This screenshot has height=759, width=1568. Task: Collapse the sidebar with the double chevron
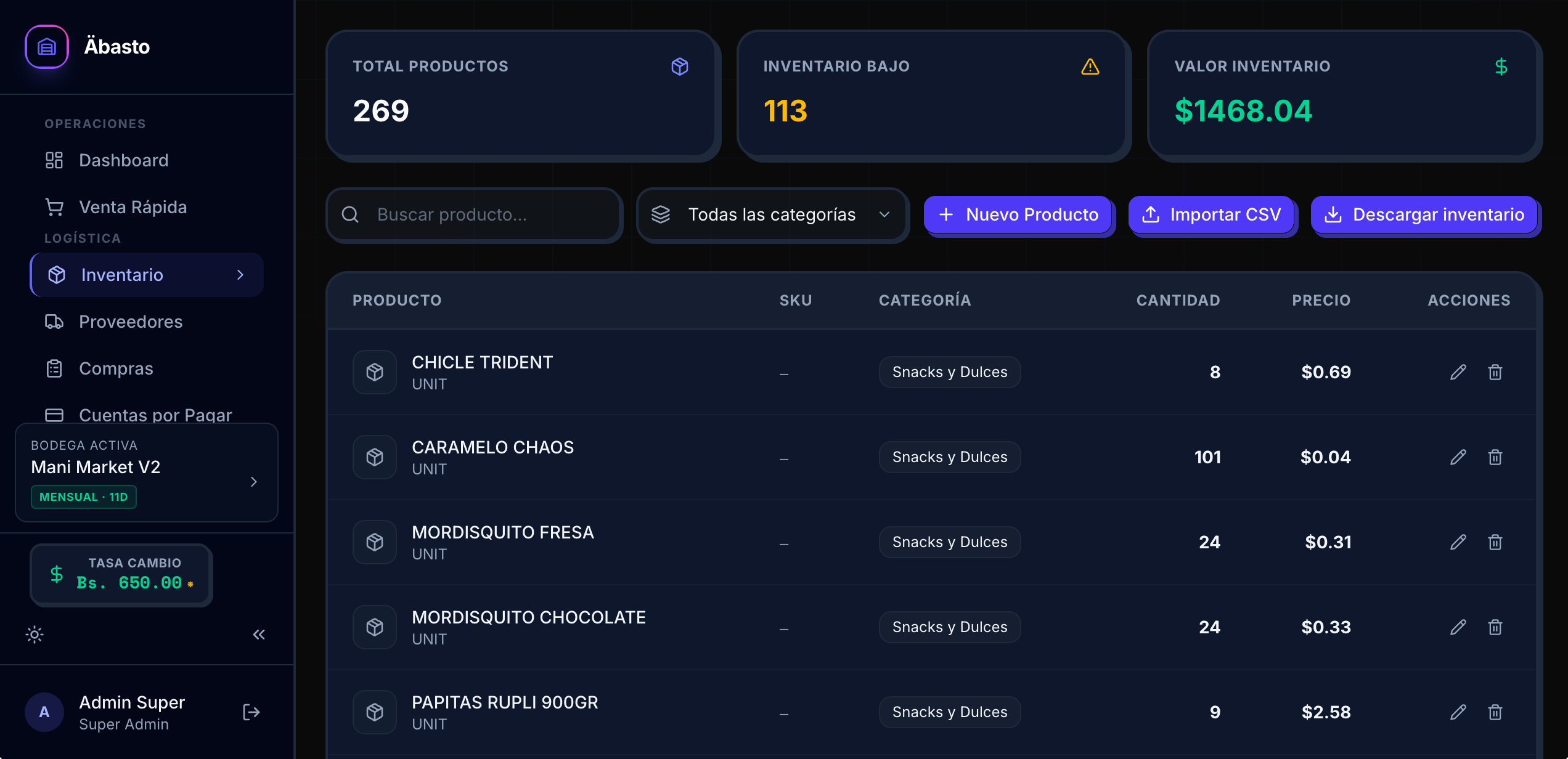[x=259, y=635]
